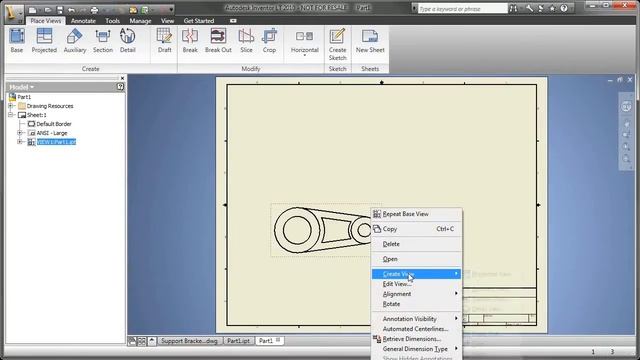Click the keyword search input field
Viewport: 640px width, 360px height.
462,9
